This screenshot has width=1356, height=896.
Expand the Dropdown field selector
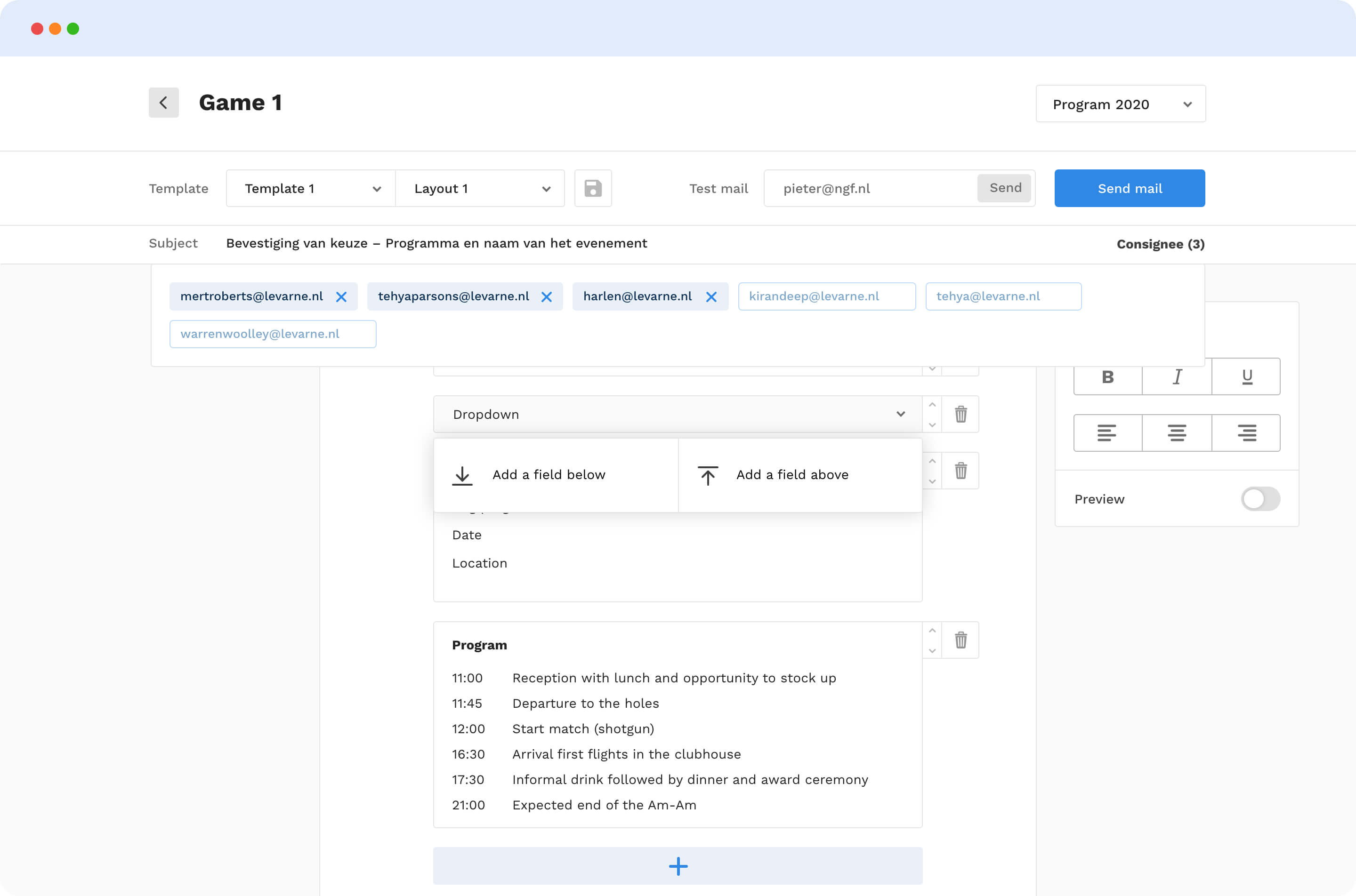[678, 414]
